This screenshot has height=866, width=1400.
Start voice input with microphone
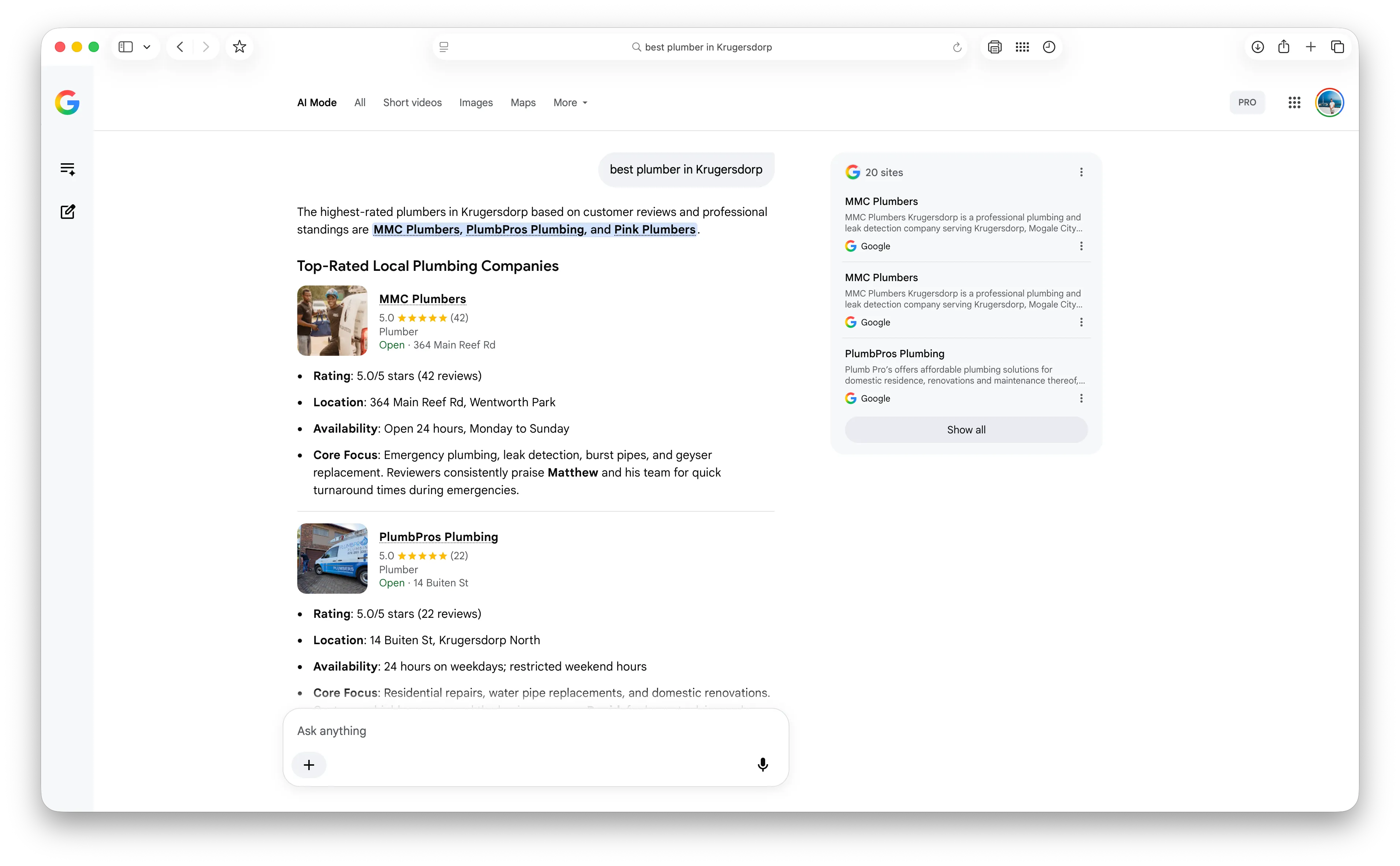tap(763, 765)
